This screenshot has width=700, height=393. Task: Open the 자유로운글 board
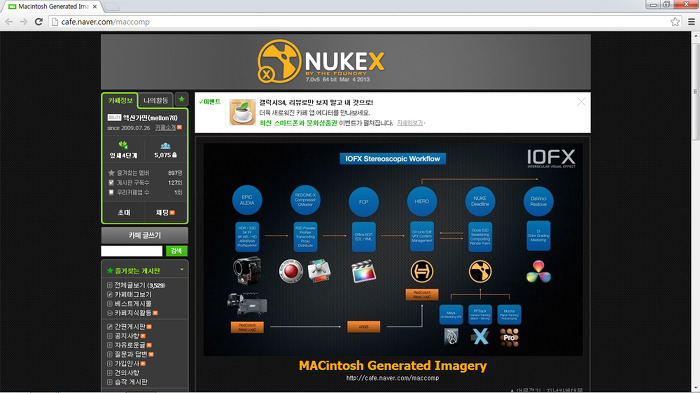coord(129,345)
